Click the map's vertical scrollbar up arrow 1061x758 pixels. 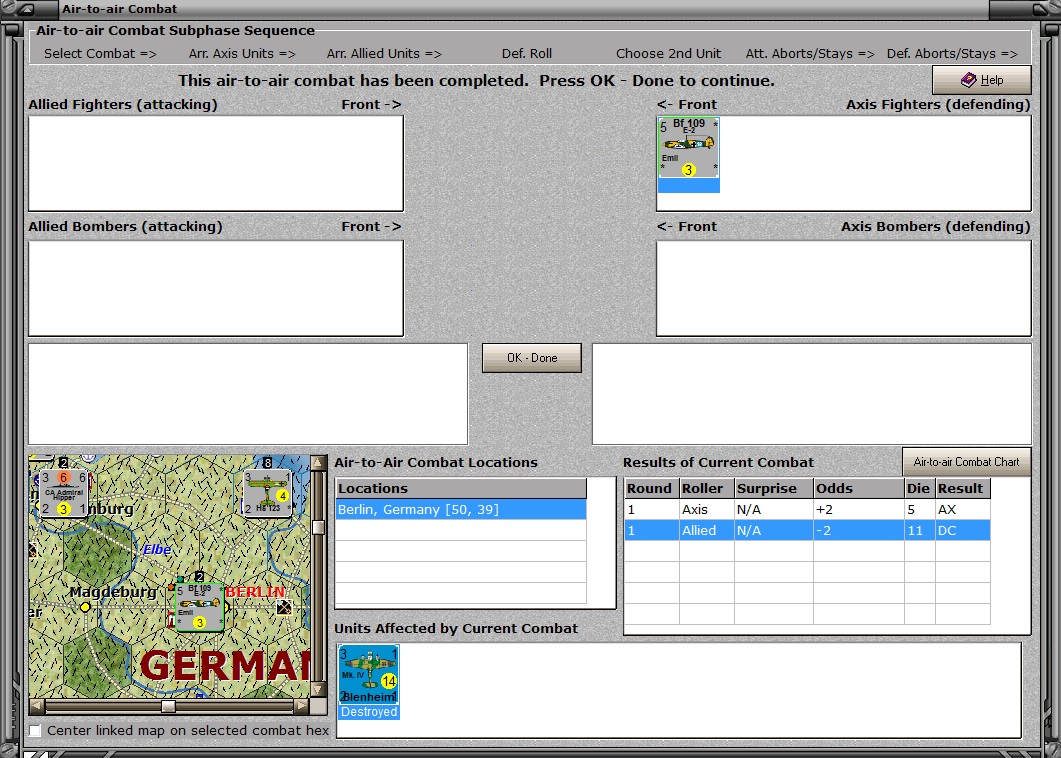318,464
